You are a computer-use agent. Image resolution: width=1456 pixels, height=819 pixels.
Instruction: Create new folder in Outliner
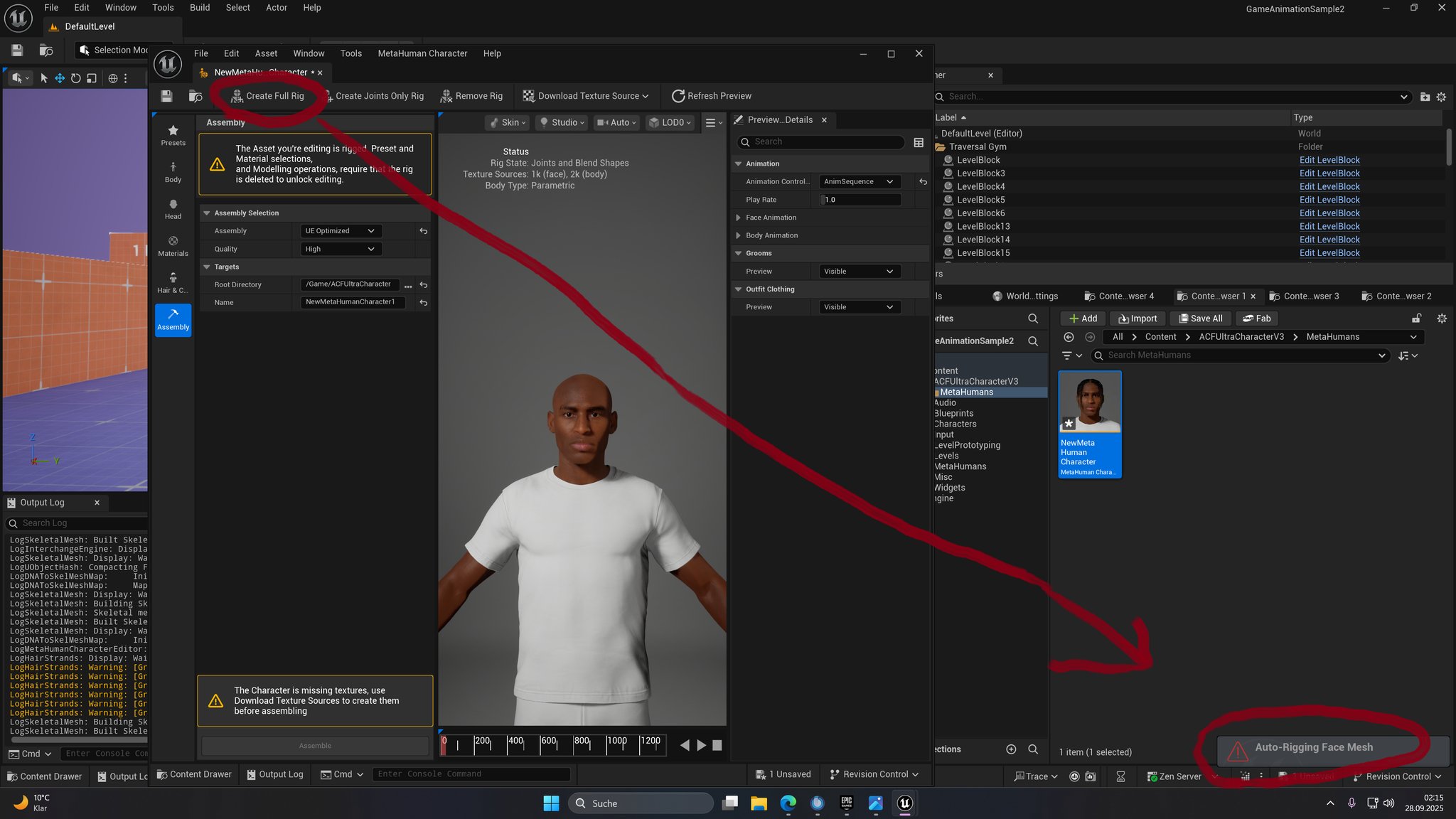(1425, 97)
